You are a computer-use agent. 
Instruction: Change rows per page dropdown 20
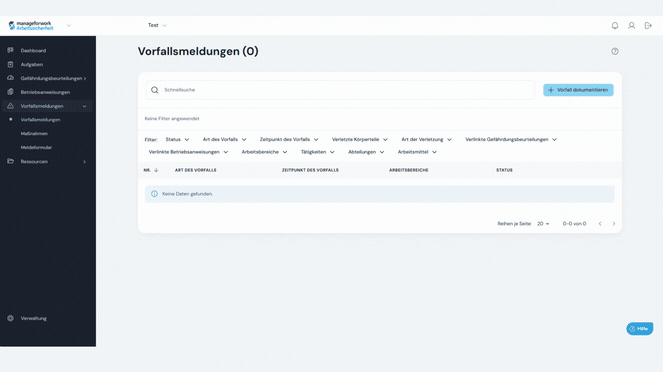pos(543,224)
